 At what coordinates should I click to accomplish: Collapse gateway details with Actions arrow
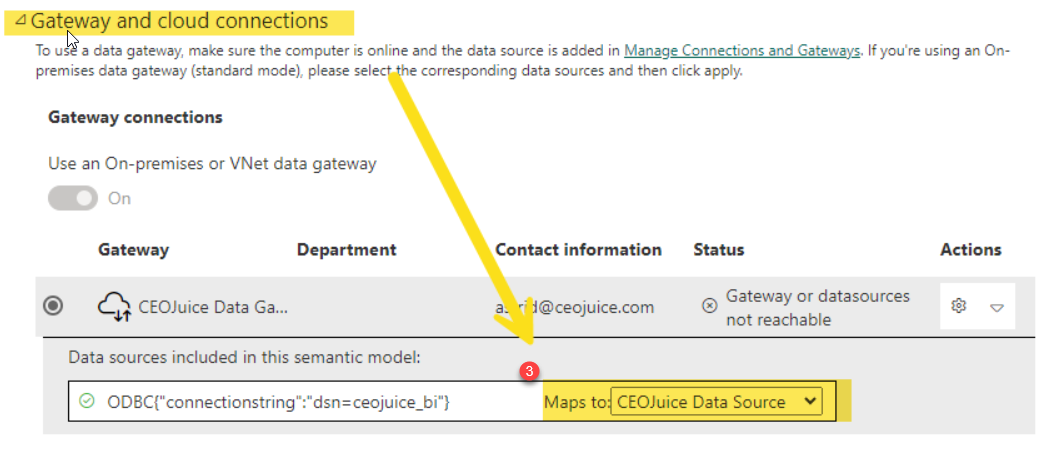[x=997, y=307]
